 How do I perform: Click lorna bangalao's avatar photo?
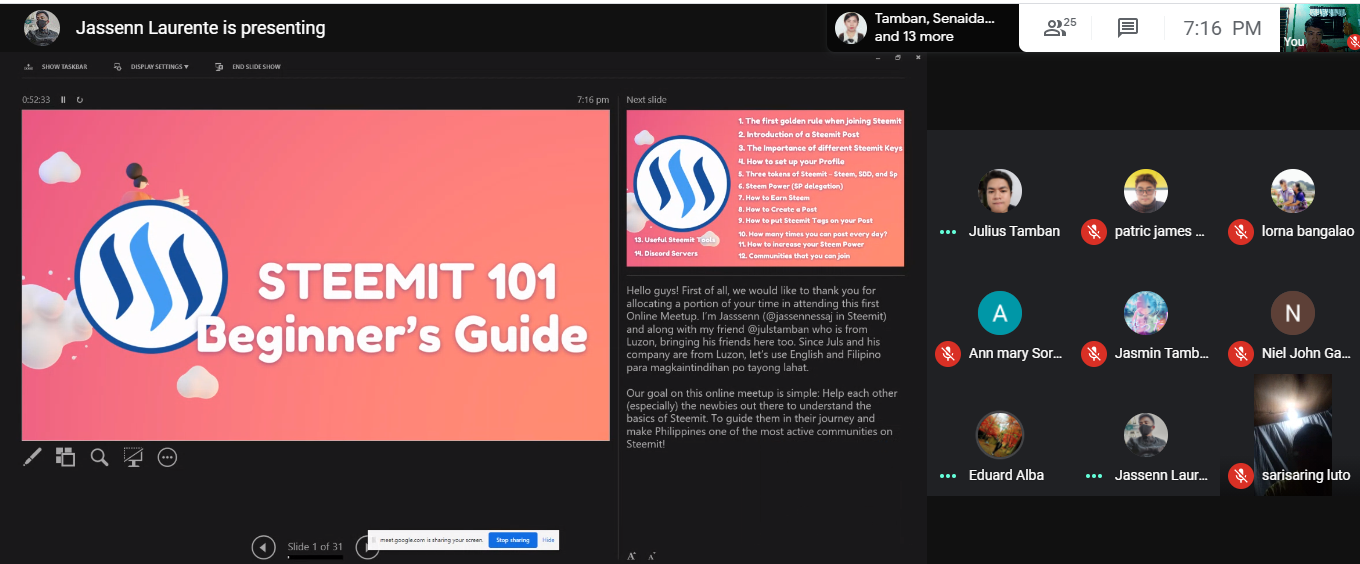pyautogui.click(x=1293, y=191)
